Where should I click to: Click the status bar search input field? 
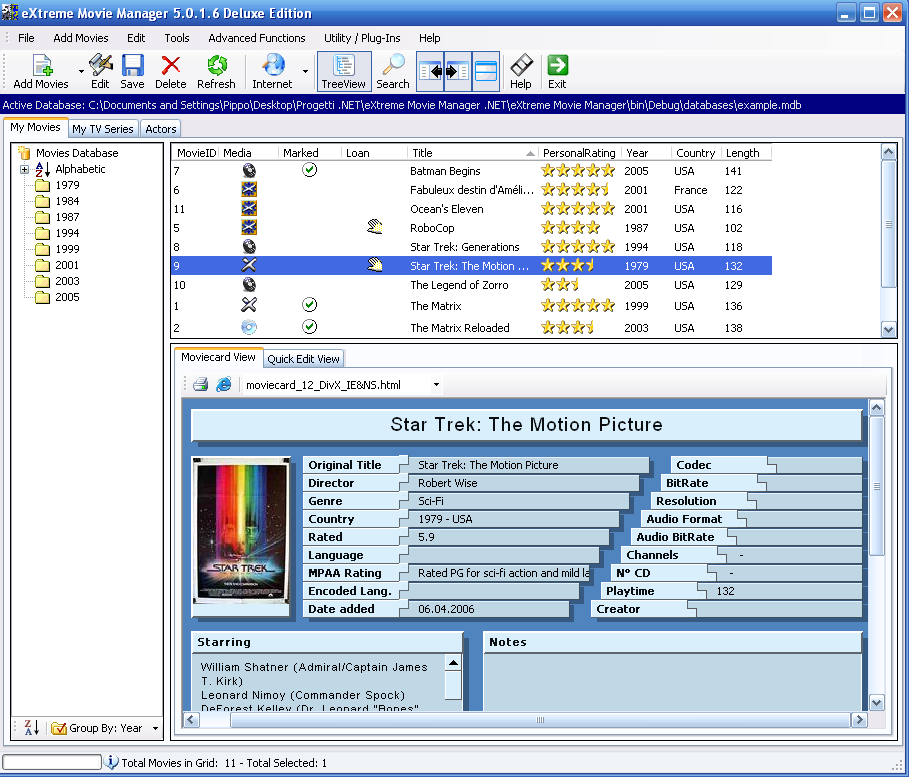(x=52, y=762)
